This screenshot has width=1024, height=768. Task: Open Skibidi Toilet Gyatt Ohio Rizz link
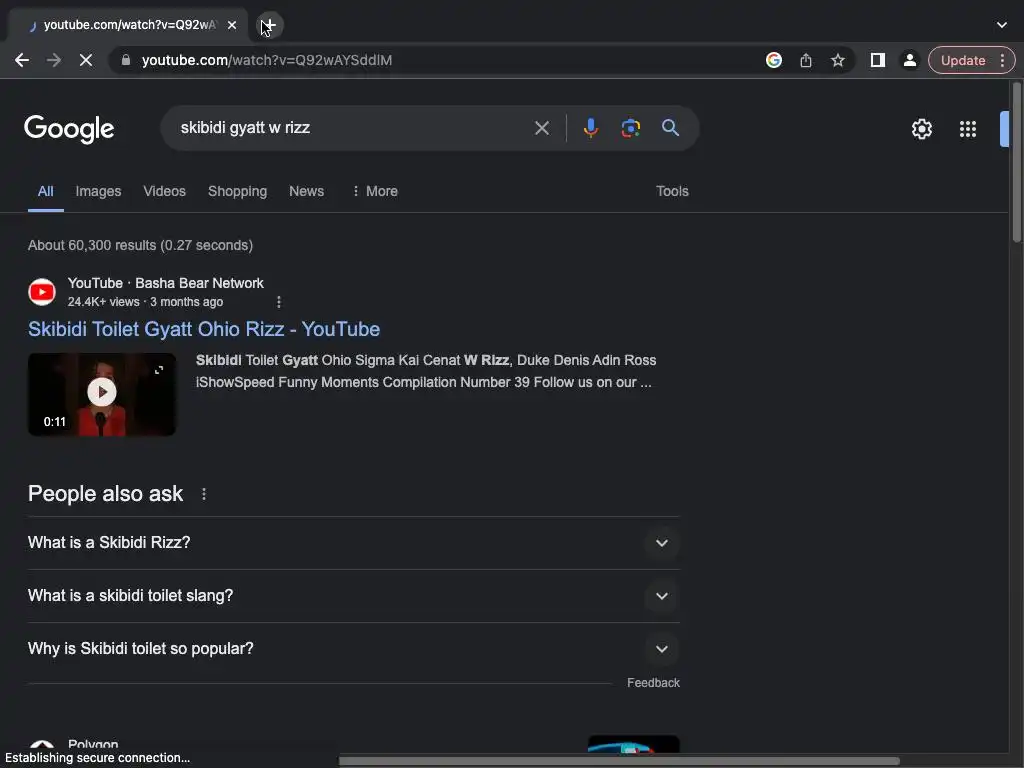point(204,329)
